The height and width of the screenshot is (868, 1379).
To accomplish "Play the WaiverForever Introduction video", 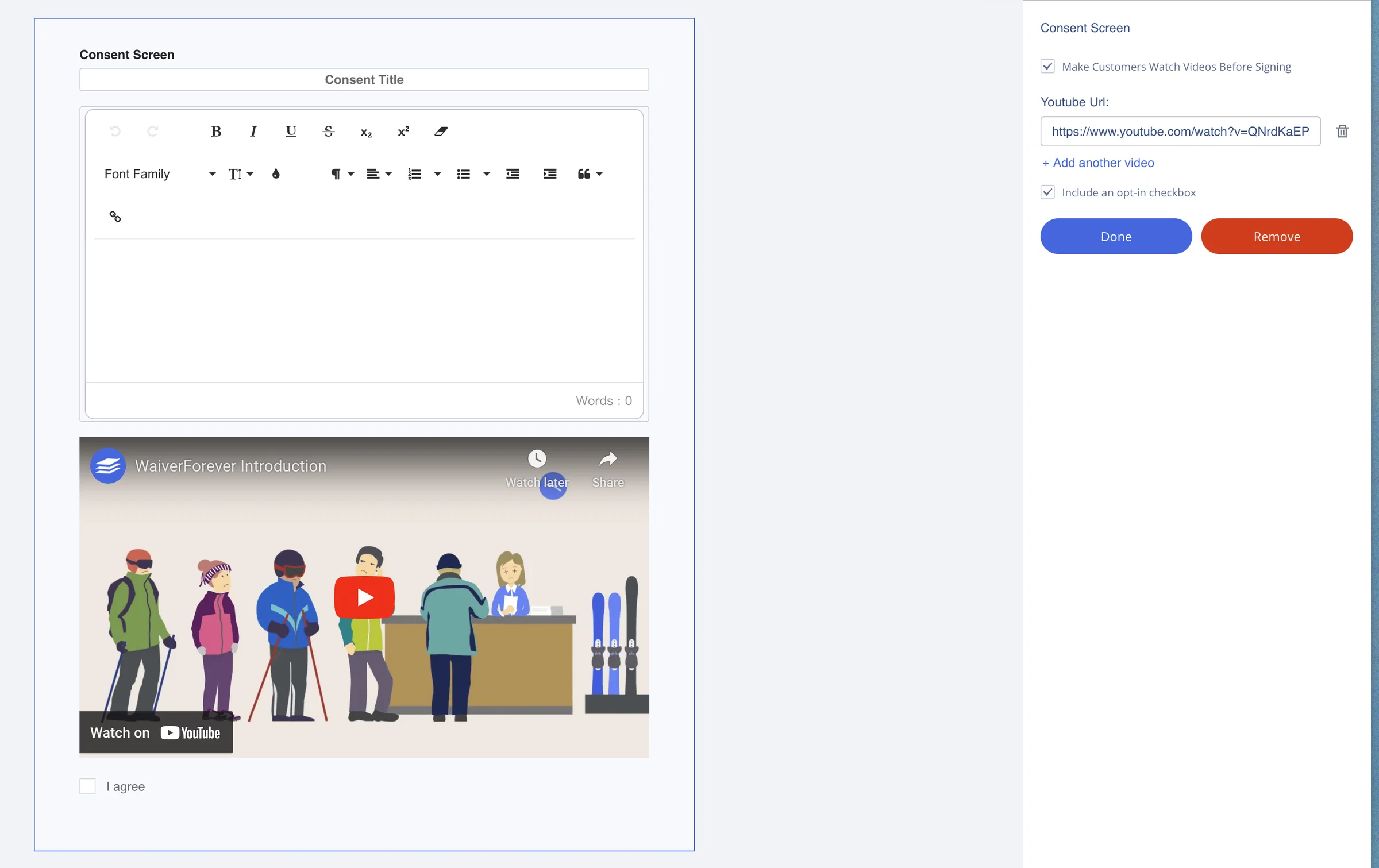I will coord(364,597).
